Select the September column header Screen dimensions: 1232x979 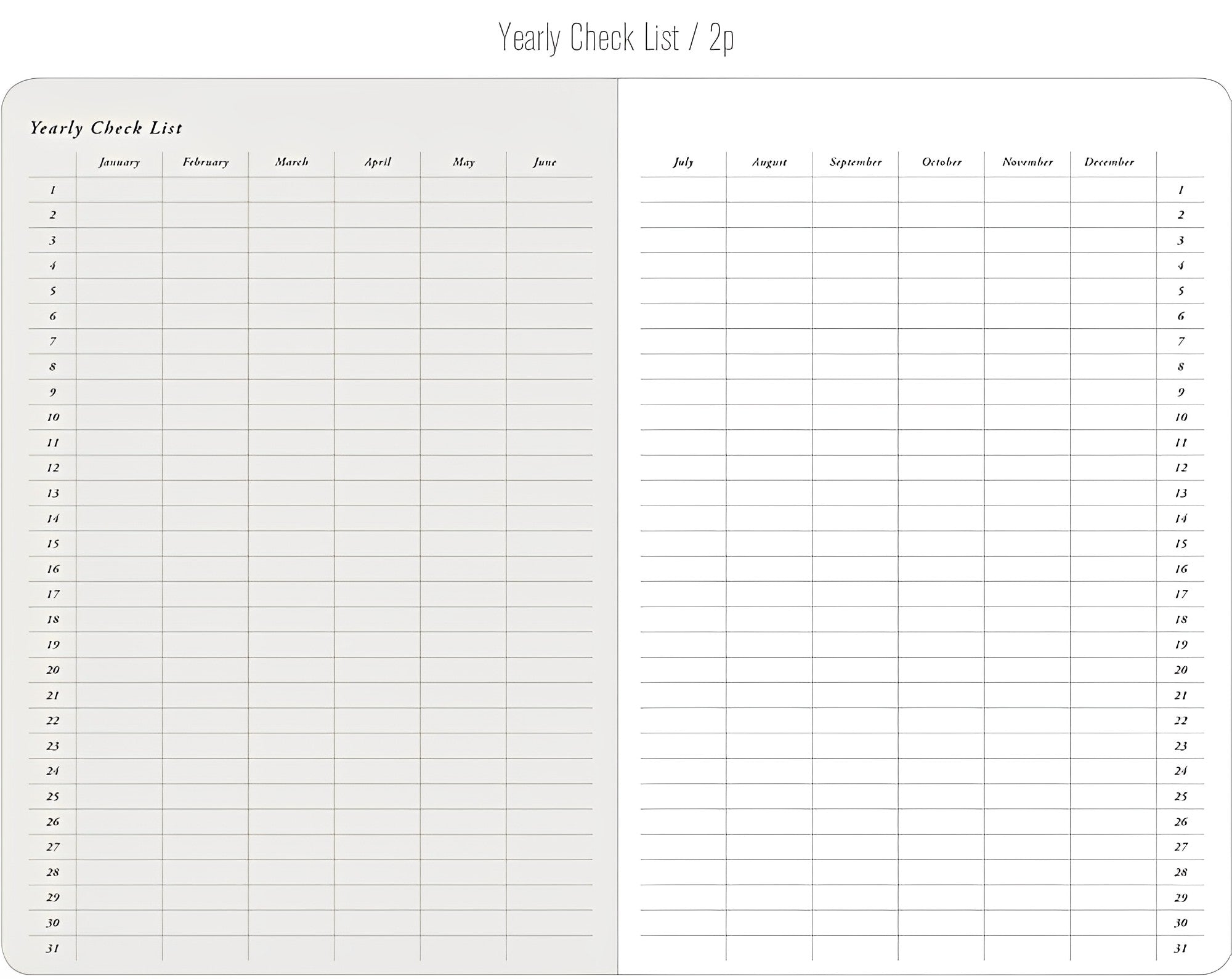coord(855,163)
